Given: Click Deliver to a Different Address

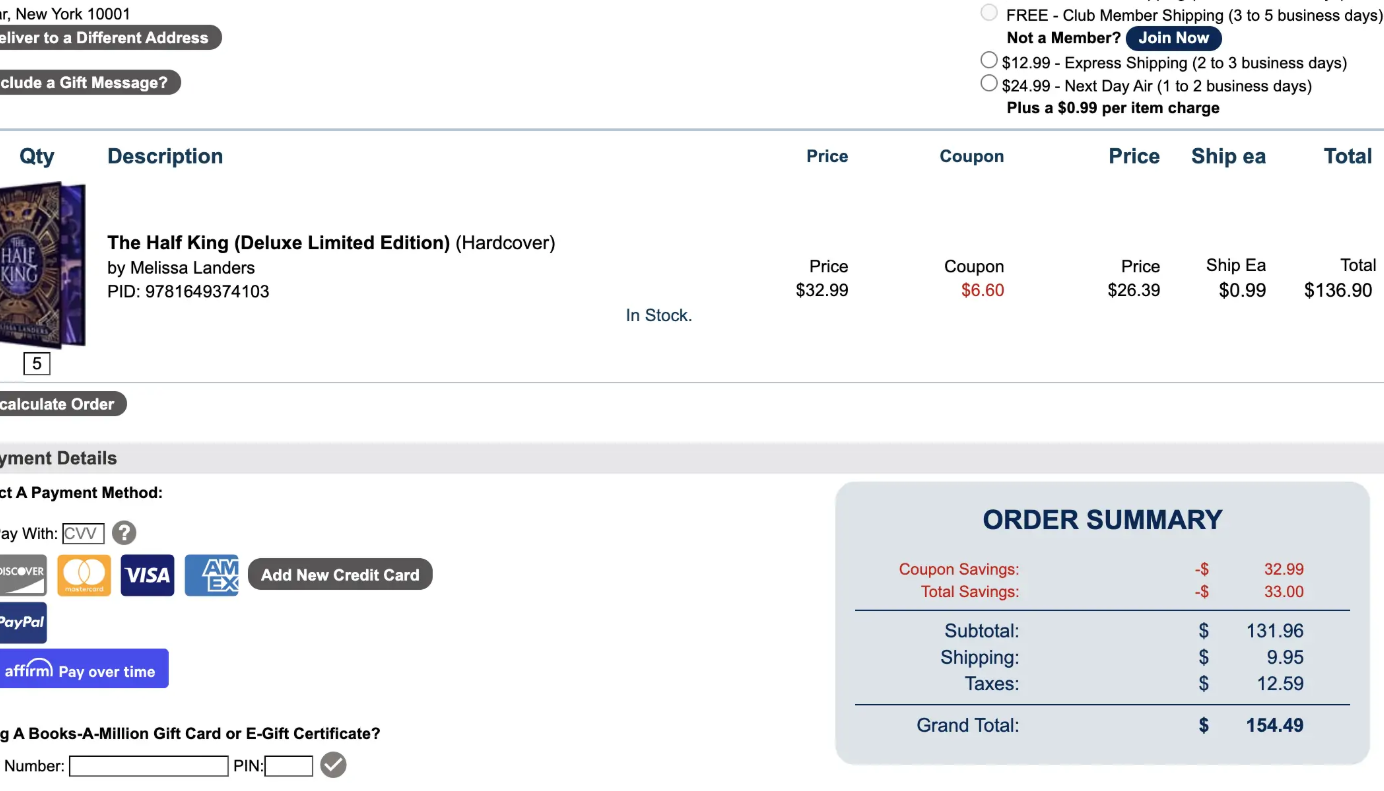Looking at the screenshot, I should pos(109,38).
